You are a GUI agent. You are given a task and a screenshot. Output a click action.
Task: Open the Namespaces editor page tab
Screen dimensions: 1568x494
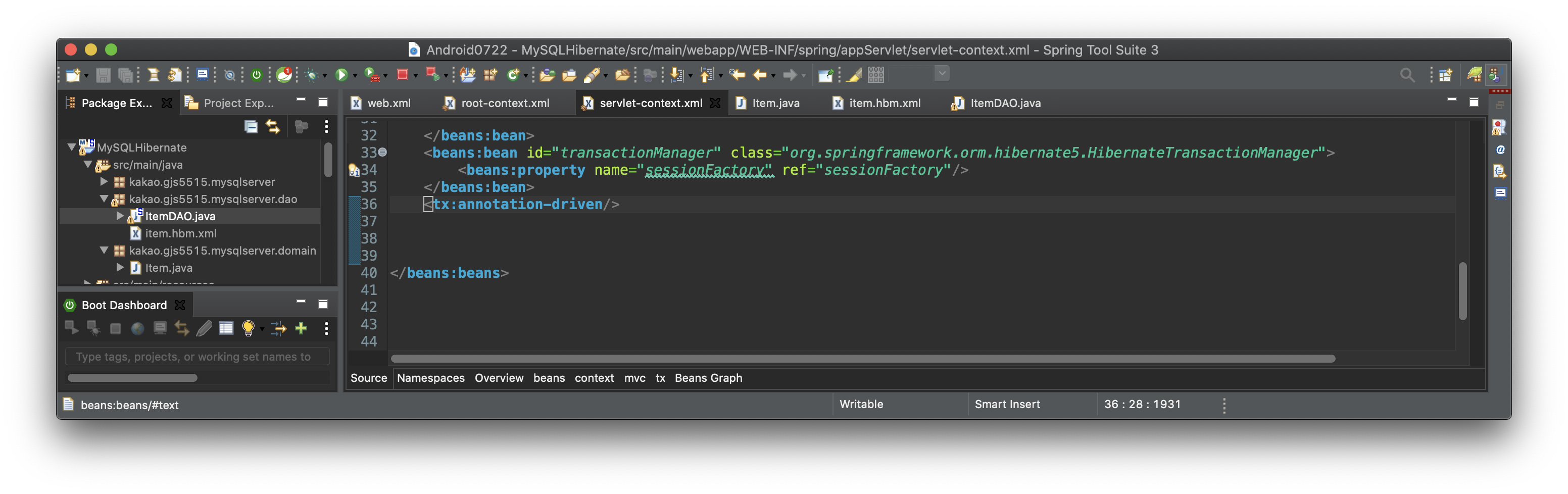(430, 378)
